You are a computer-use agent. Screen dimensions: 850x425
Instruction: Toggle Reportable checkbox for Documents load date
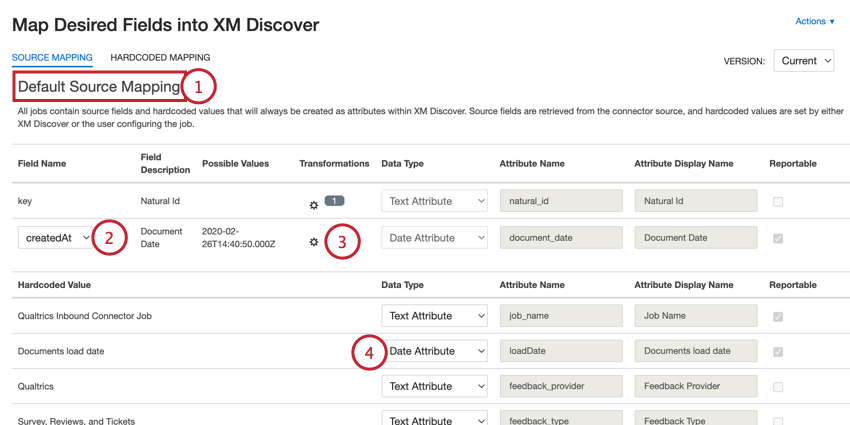(x=778, y=352)
